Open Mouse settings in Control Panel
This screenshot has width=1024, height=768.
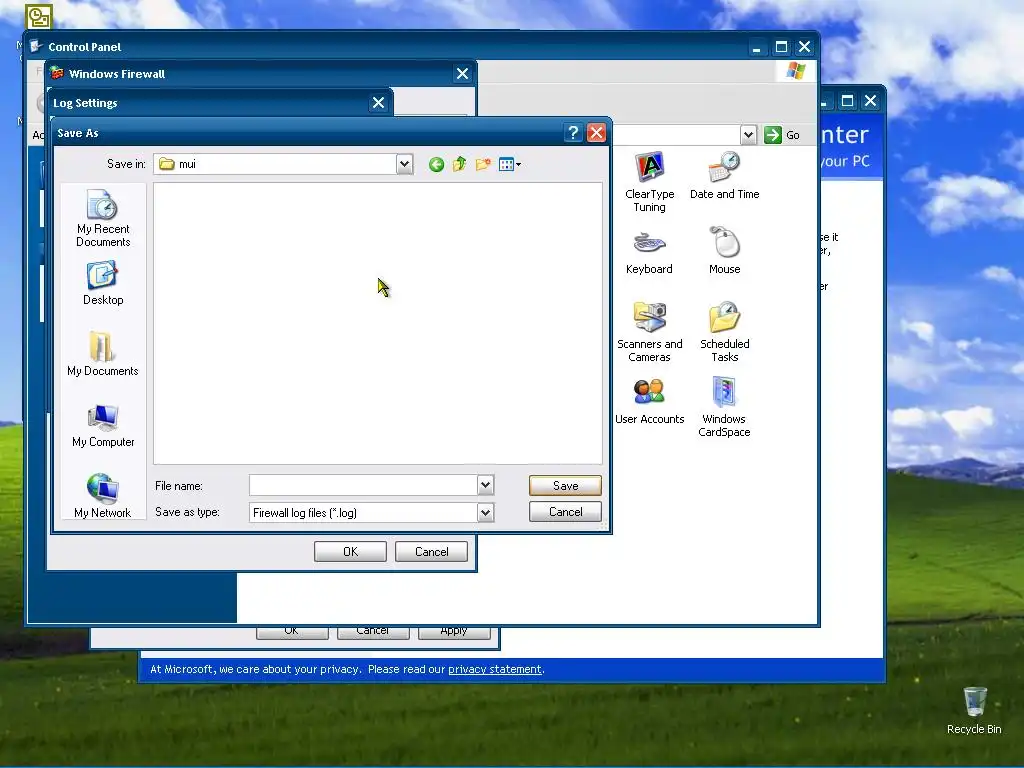tap(724, 251)
